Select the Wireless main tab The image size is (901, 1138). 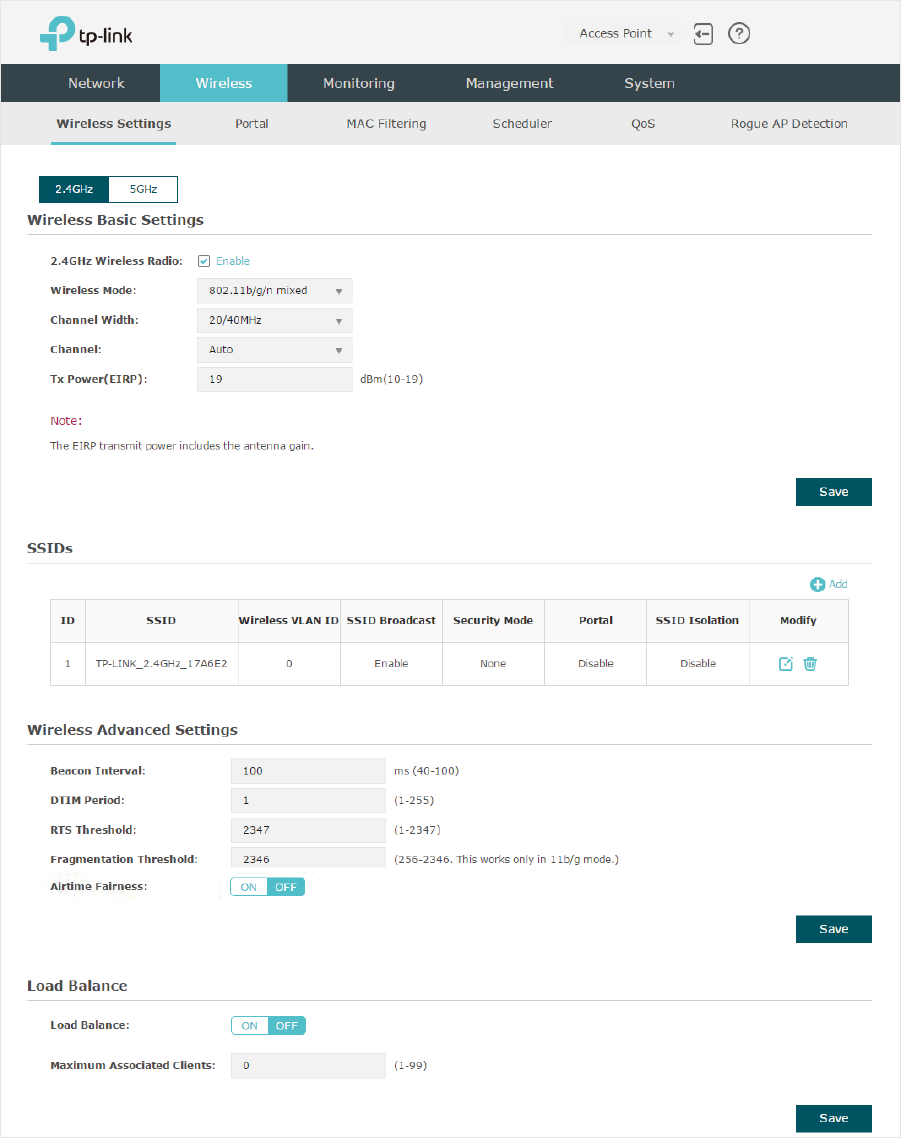coord(224,83)
